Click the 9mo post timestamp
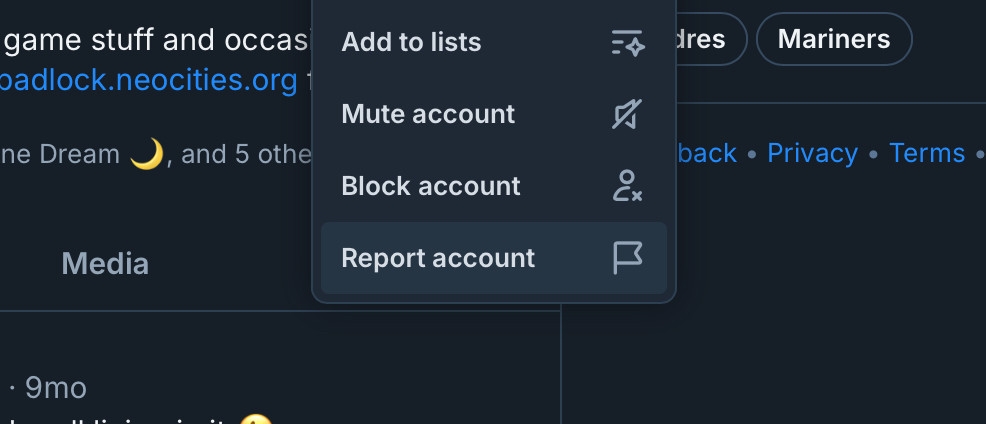The width and height of the screenshot is (986, 424). [x=56, y=388]
